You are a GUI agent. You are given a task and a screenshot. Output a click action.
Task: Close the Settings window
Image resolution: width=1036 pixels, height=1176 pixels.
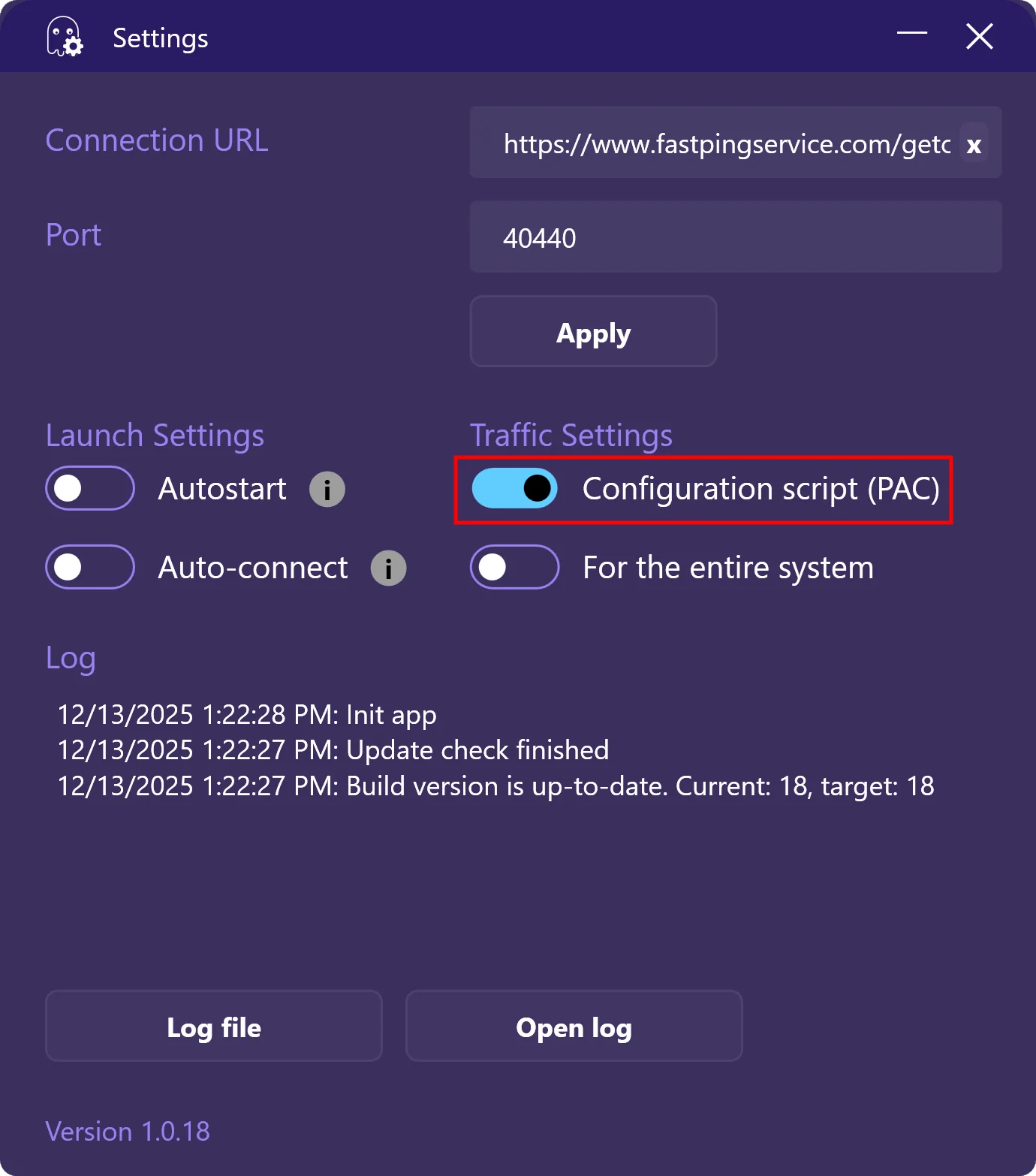pos(979,36)
